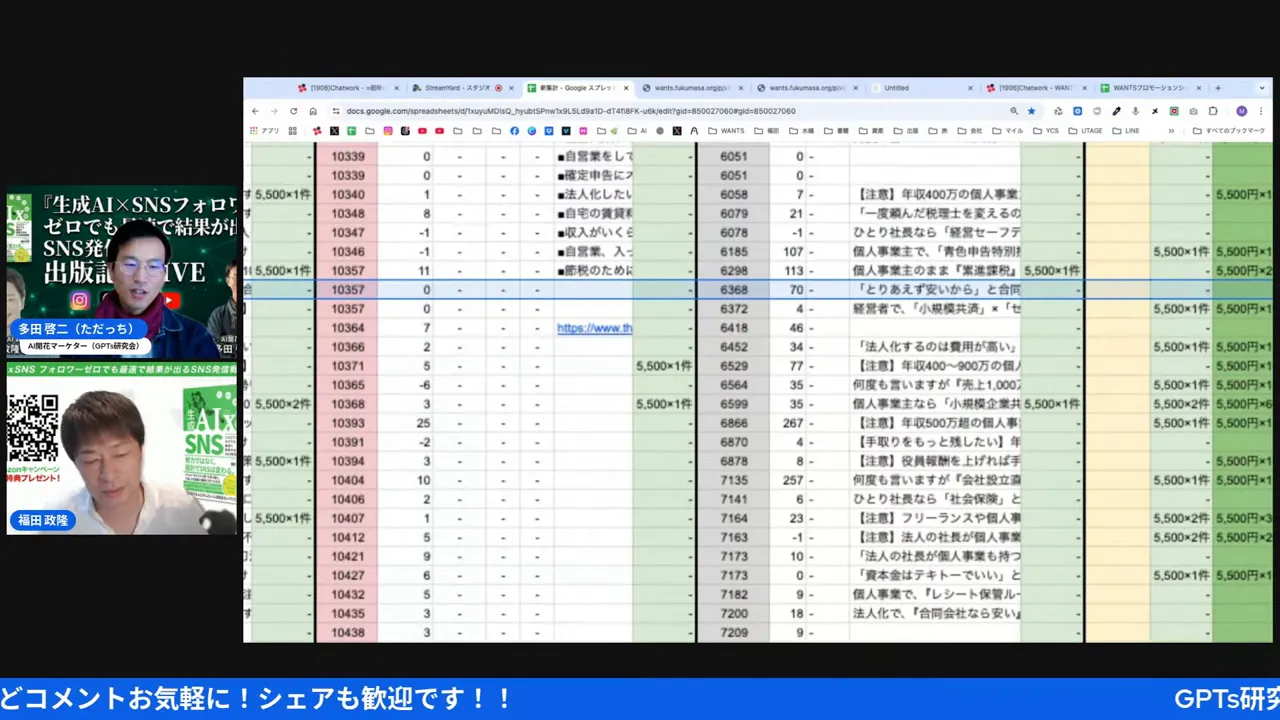Image resolution: width=1280 pixels, height=720 pixels.
Task: Click the アプリ launcher on the bookmarks bar
Action: click(265, 130)
